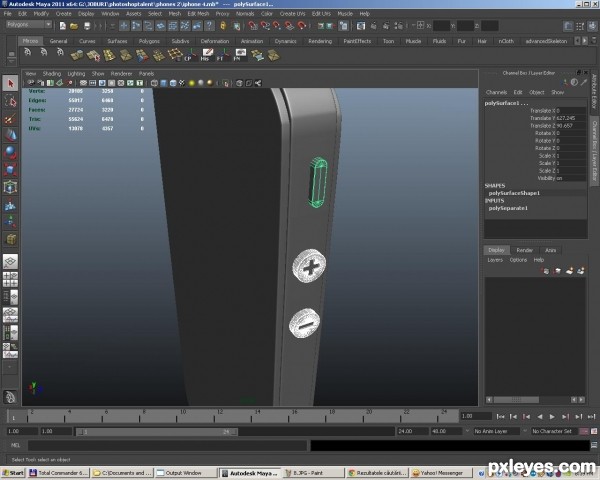The height and width of the screenshot is (480, 600).
Task: Select the arrow Select Tool in the toolbox
Action: tap(10, 83)
